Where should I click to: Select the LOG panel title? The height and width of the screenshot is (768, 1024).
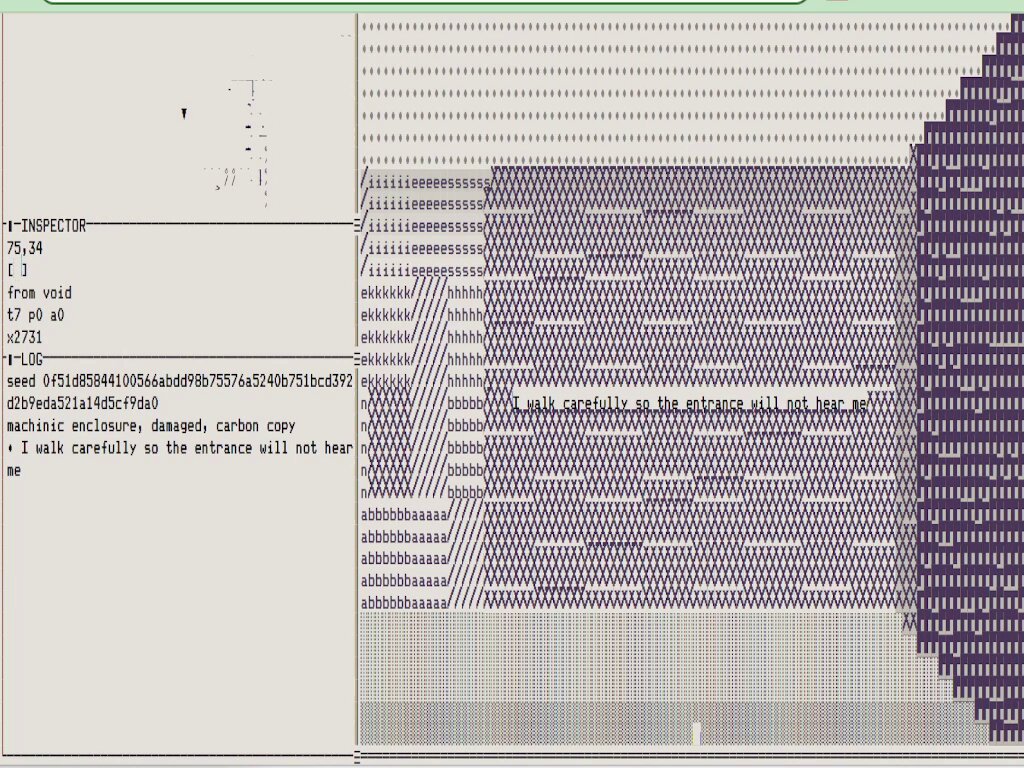click(x=32, y=359)
